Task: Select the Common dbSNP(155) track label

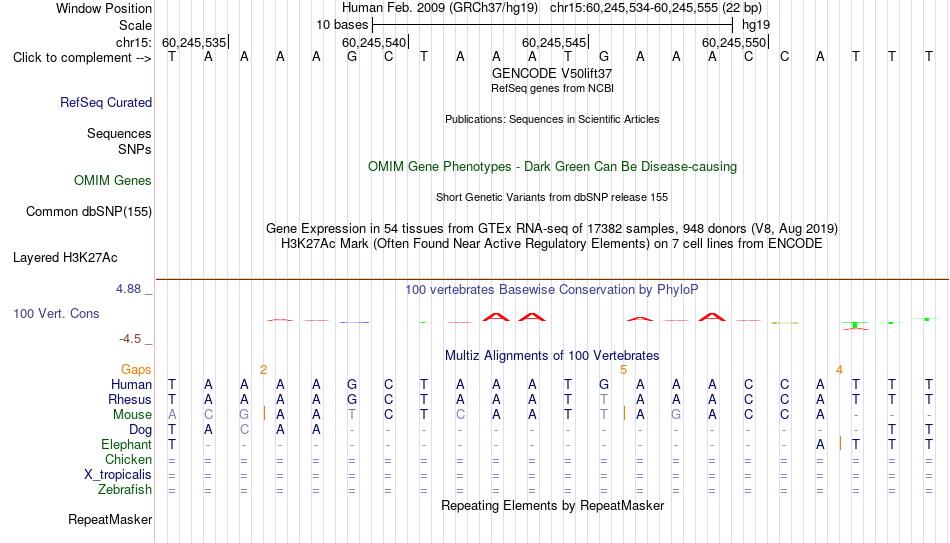Action: (x=88, y=212)
